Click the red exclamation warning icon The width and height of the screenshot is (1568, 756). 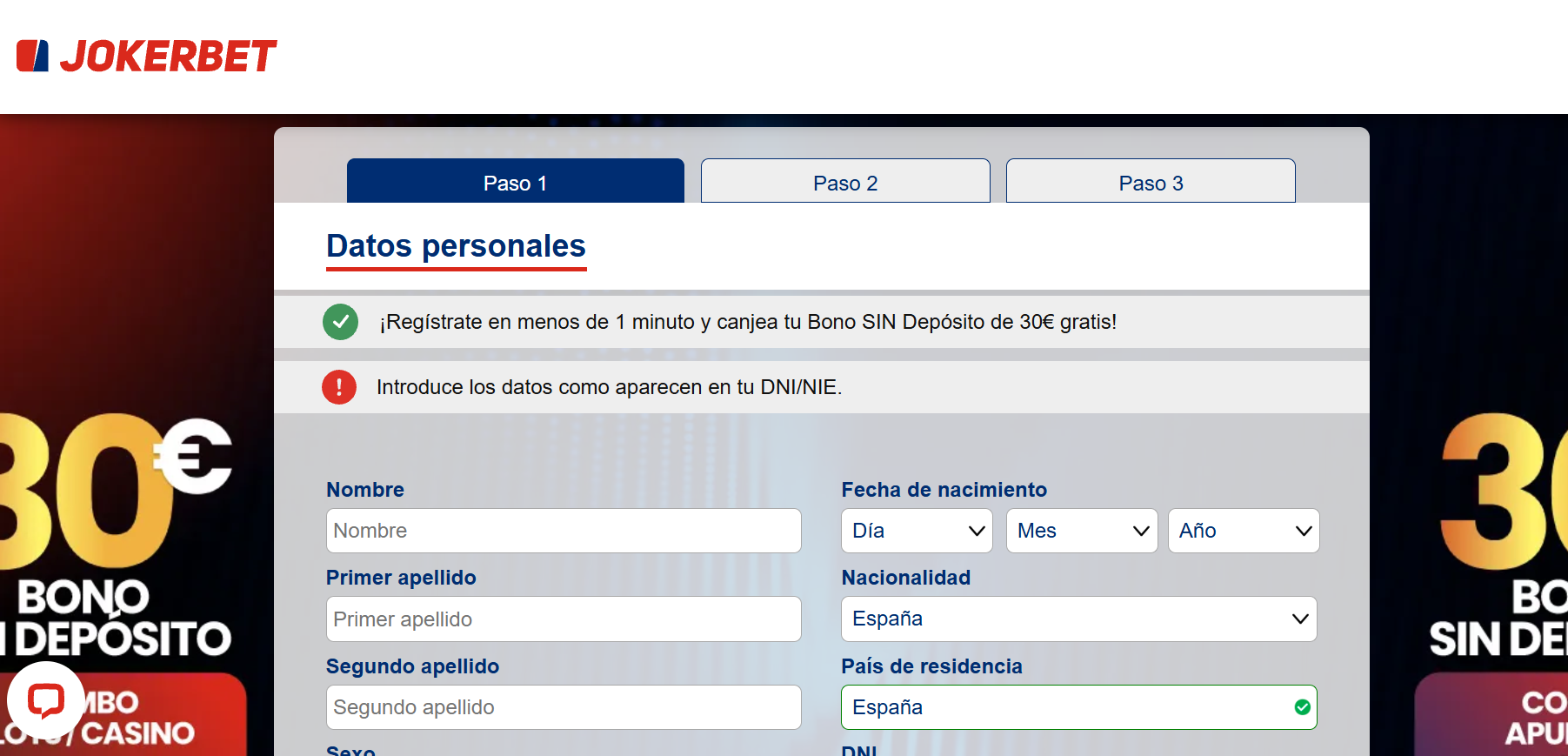pyautogui.click(x=339, y=387)
